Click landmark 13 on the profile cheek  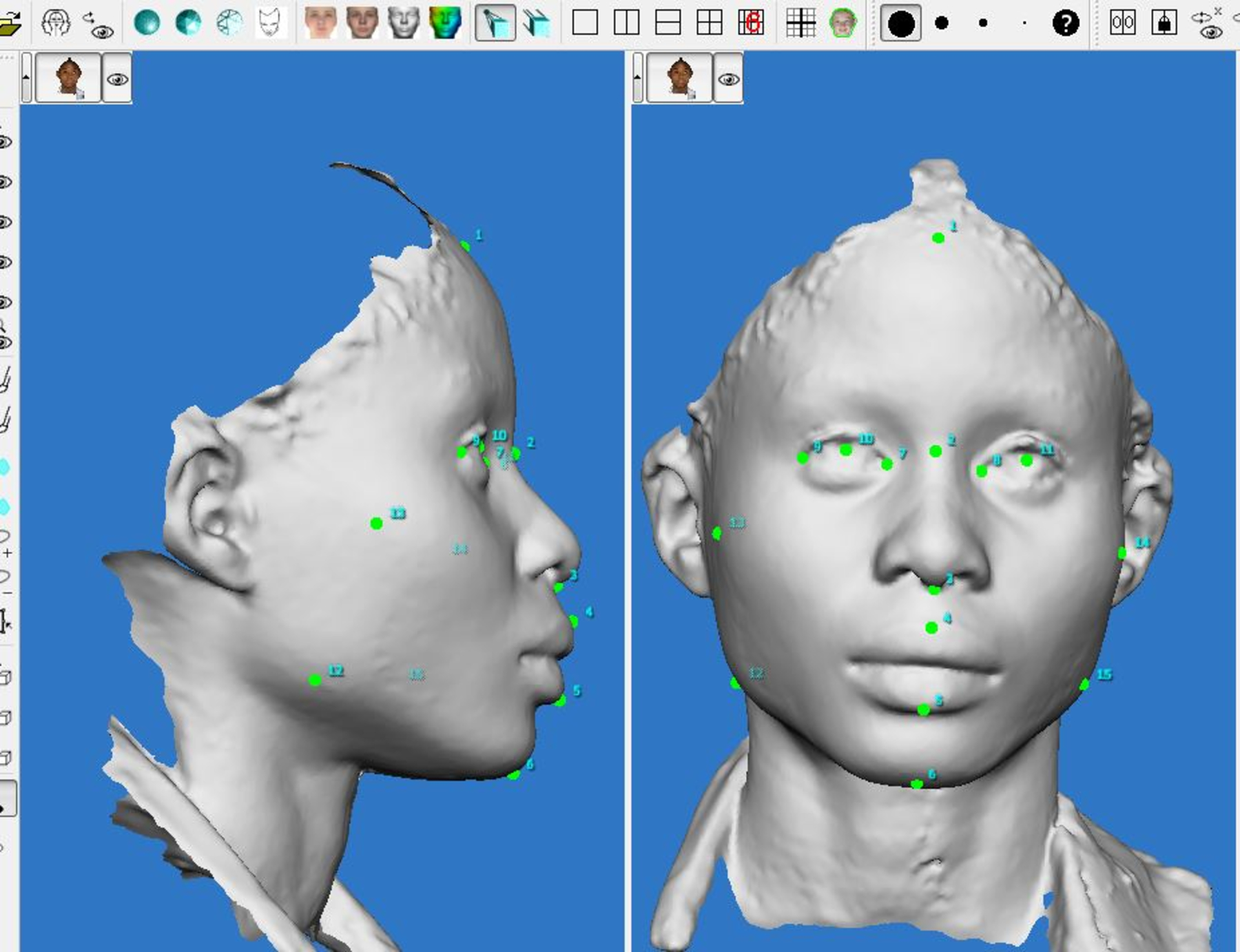pyautogui.click(x=376, y=524)
